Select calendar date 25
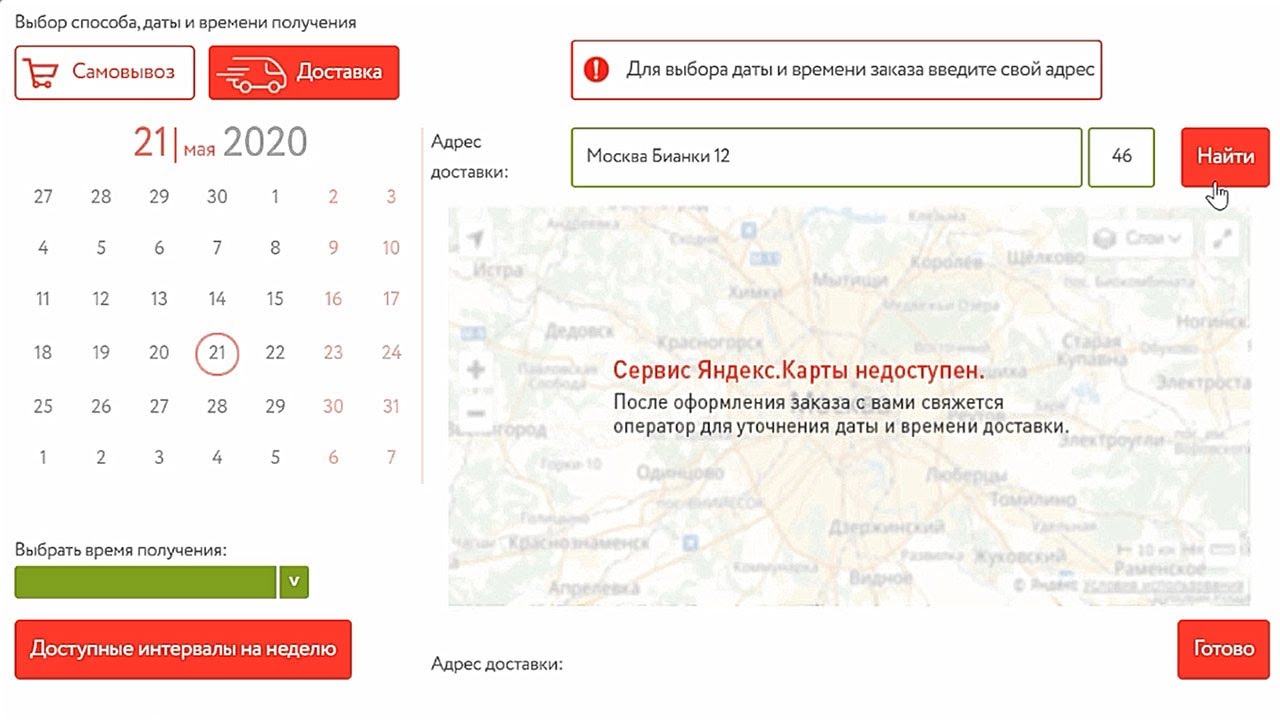The image size is (1280, 720). pyautogui.click(x=43, y=406)
